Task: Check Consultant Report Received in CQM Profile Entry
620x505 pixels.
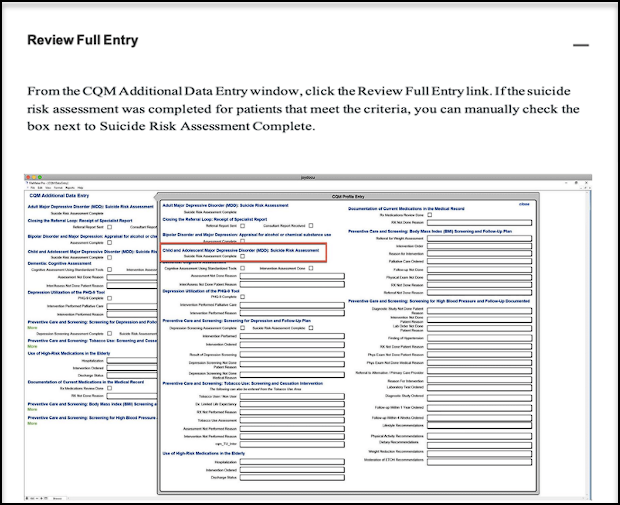Action: tap(311, 226)
